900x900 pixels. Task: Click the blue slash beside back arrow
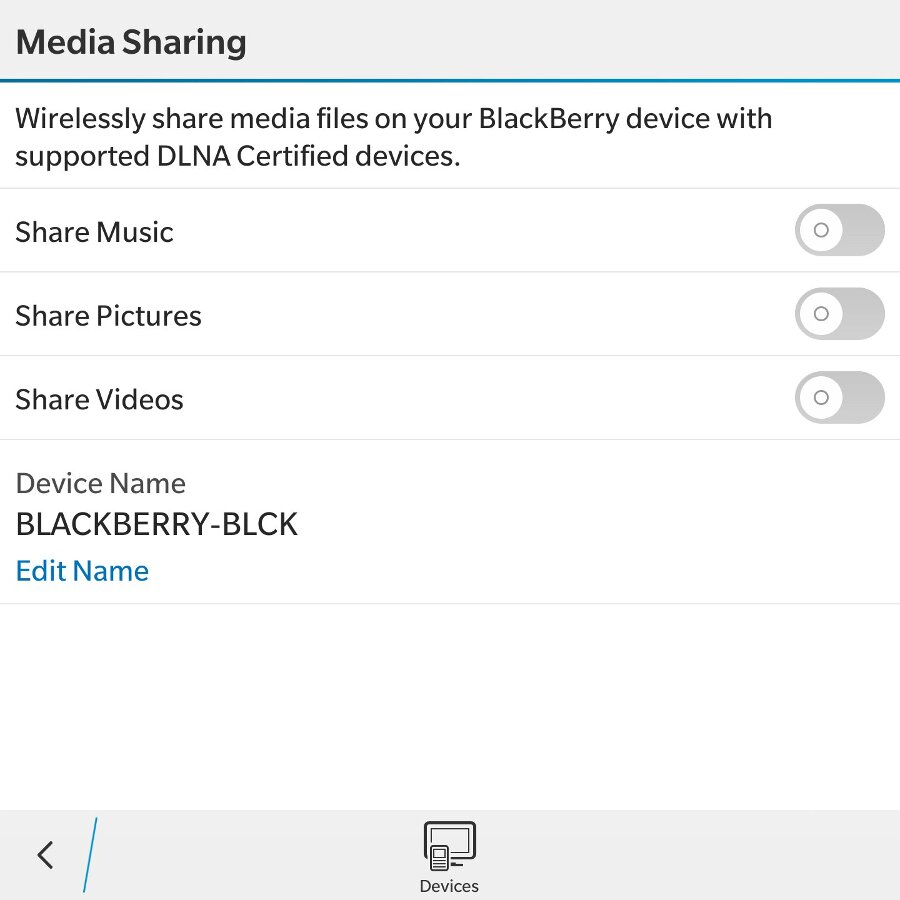90,855
